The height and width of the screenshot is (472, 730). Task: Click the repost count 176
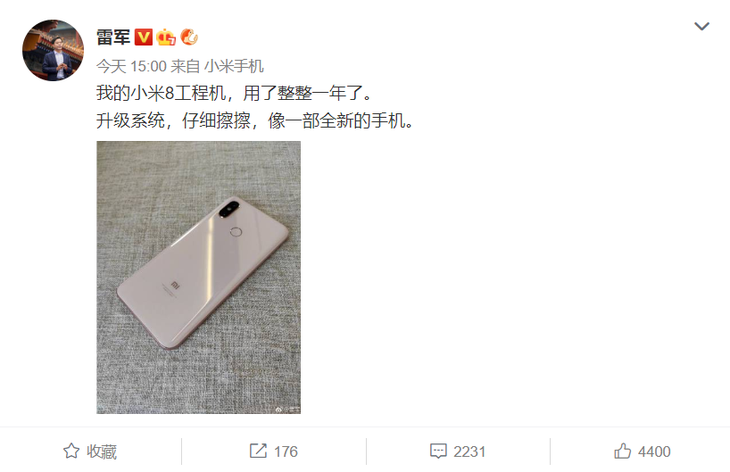(x=285, y=452)
